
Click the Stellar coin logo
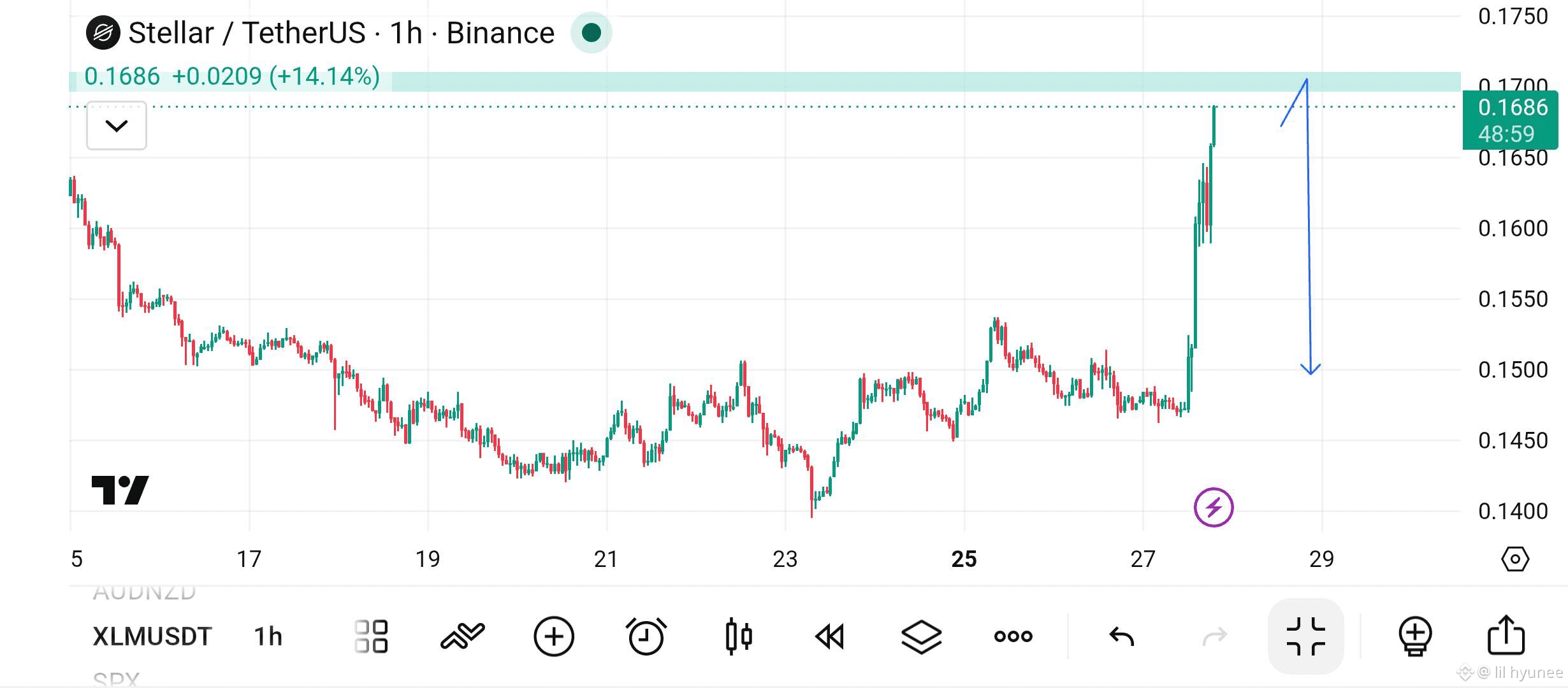click(x=103, y=33)
